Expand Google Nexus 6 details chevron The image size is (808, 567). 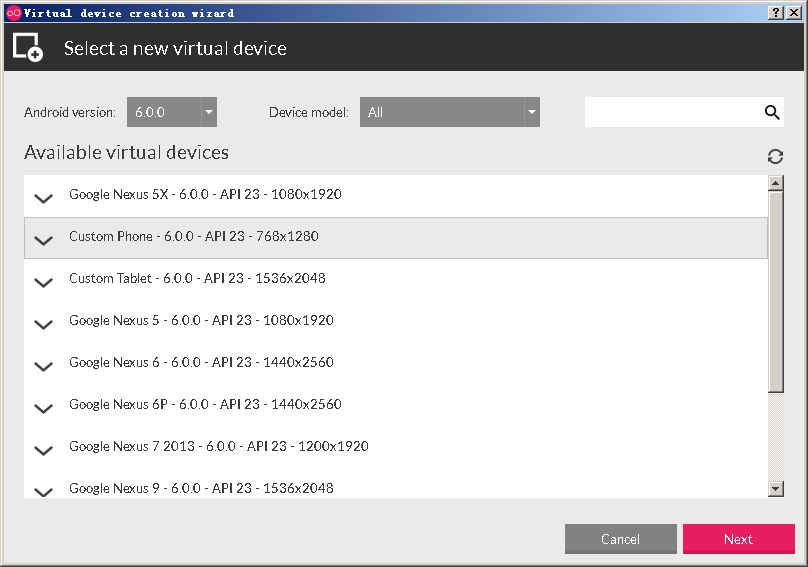pyautogui.click(x=44, y=366)
